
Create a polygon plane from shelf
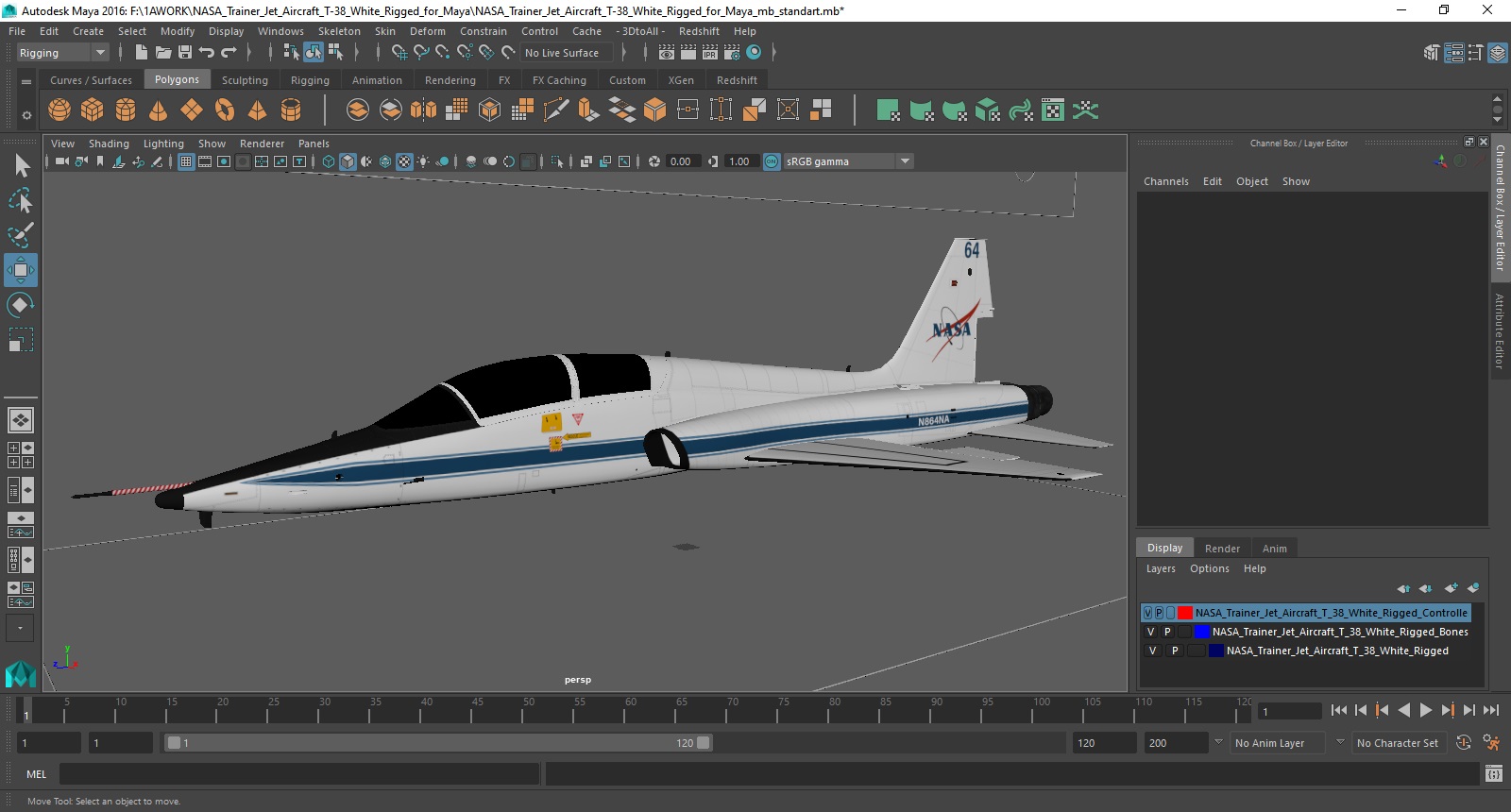(x=192, y=110)
